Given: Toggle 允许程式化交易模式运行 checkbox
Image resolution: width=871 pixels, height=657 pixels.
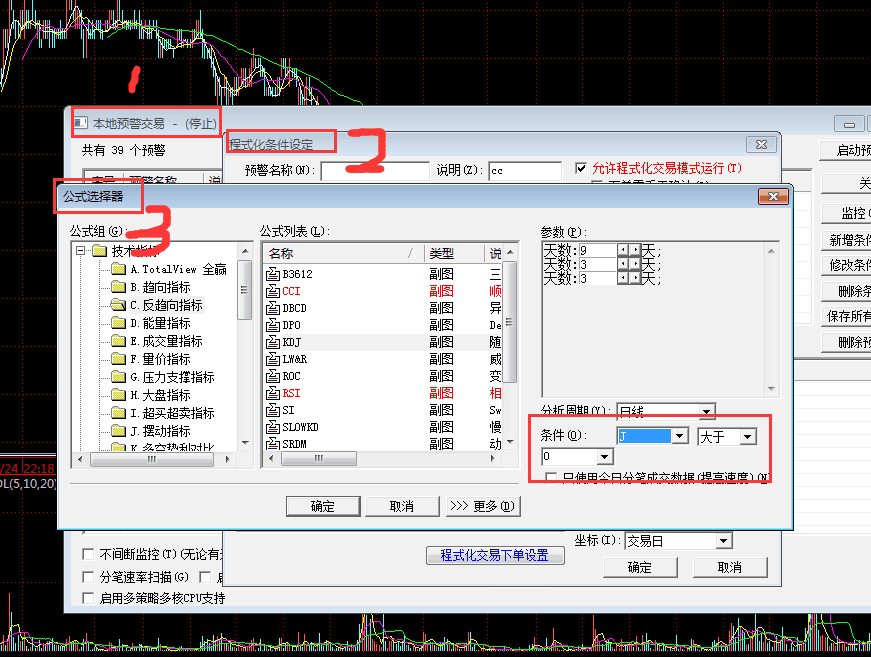Looking at the screenshot, I should pyautogui.click(x=581, y=168).
